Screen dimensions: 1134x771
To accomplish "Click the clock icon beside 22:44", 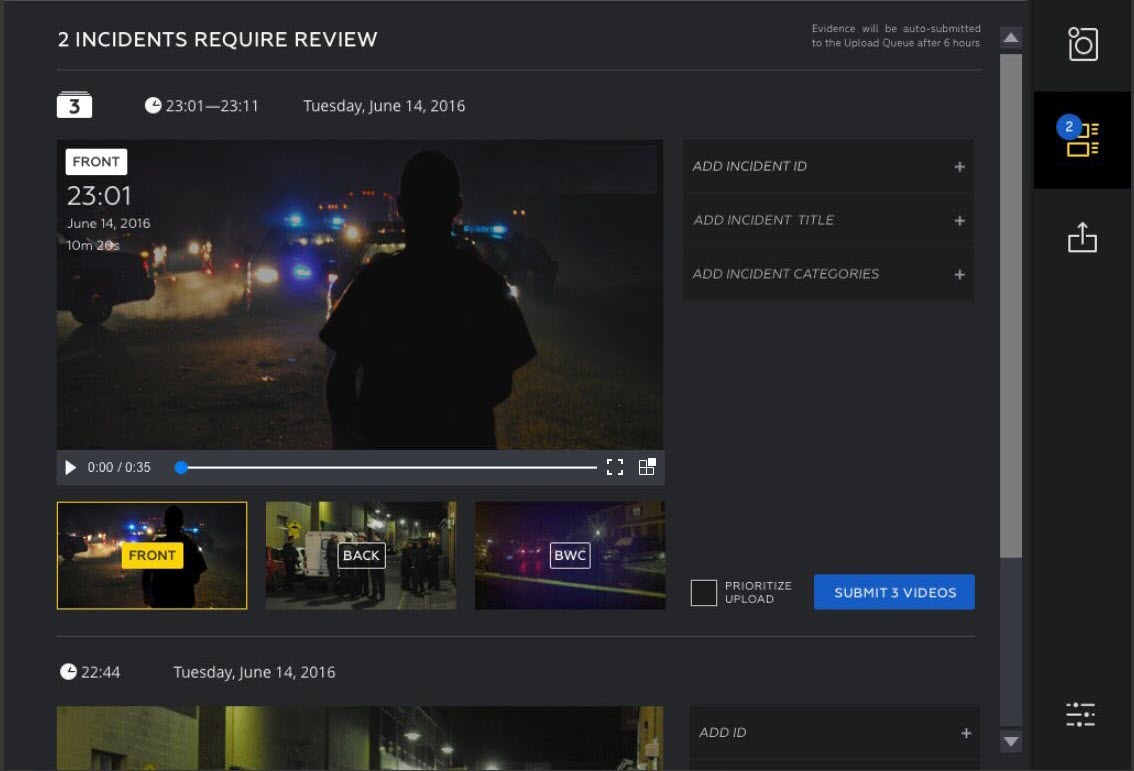I will [x=68, y=672].
